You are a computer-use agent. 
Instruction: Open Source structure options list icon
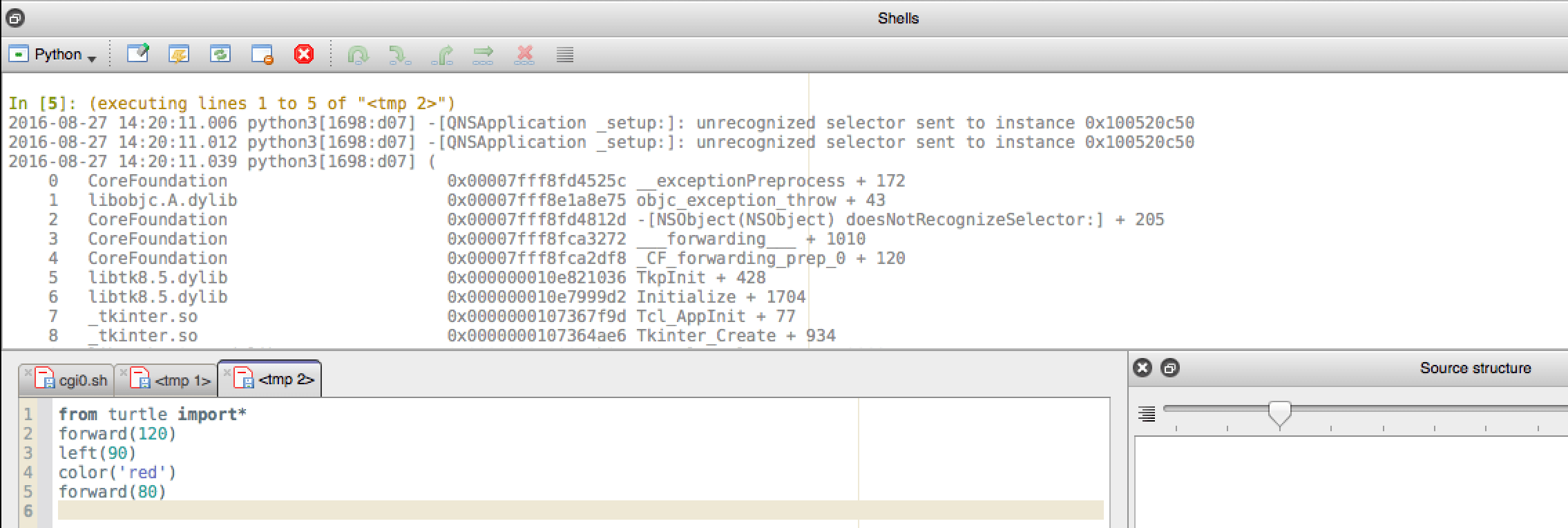1147,414
